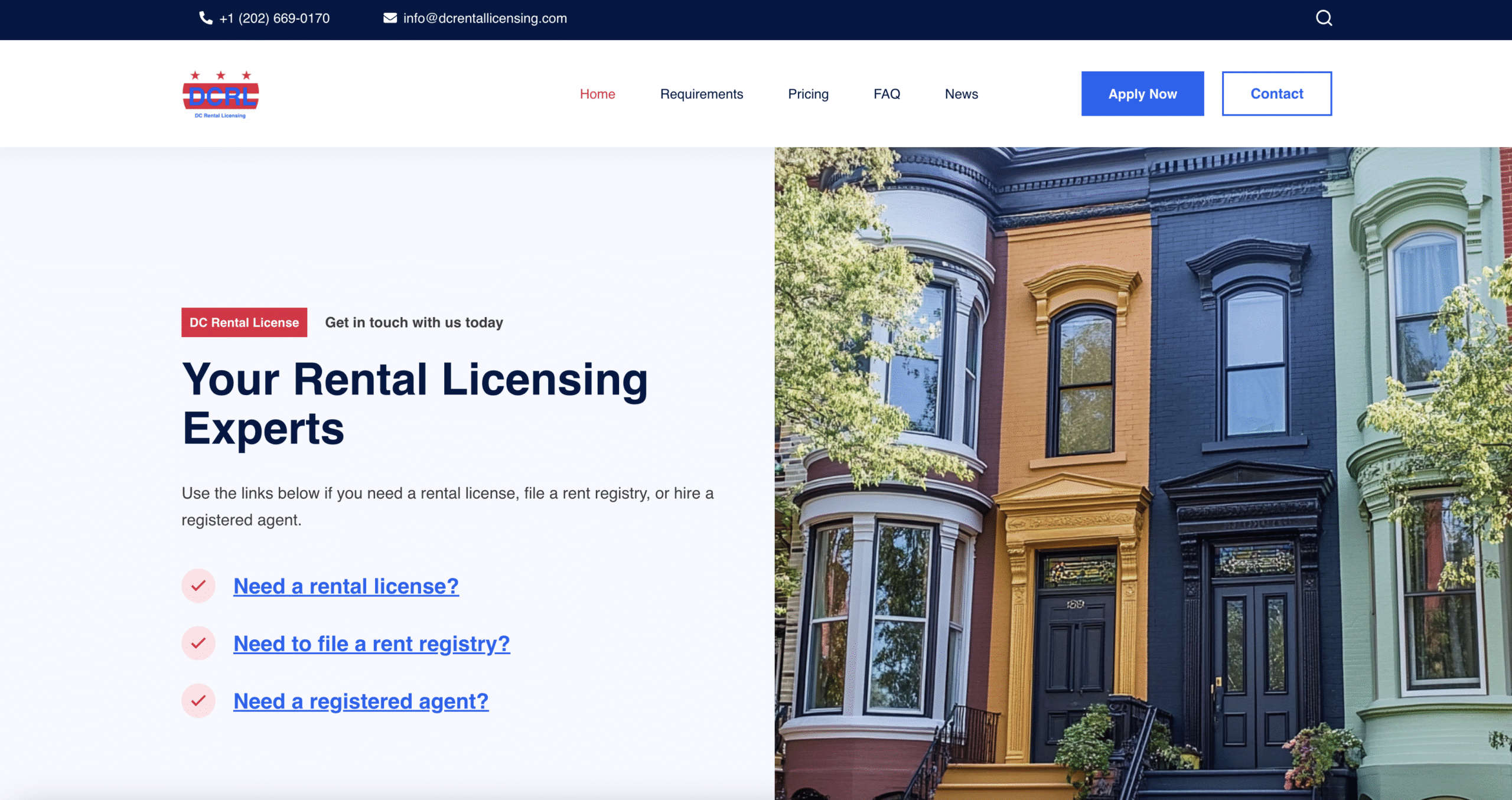Viewport: 1512px width, 800px height.
Task: Click the search magnifier icon
Action: click(1324, 18)
